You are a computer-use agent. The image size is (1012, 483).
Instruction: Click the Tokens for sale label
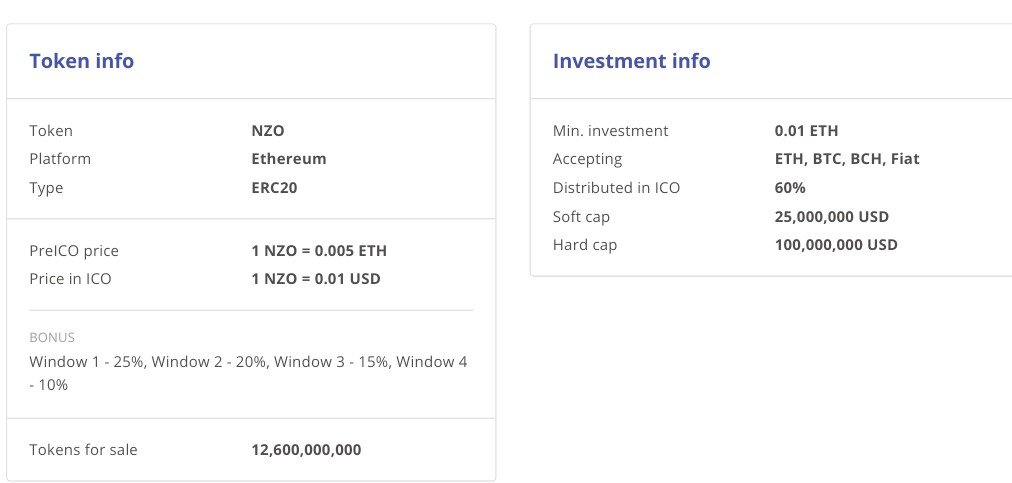[83, 449]
